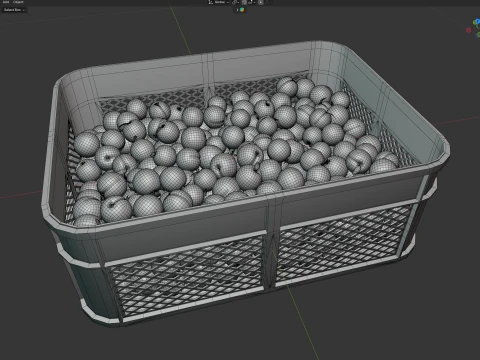480x360 pixels.
Task: Toggle proportional editing button
Action: pyautogui.click(x=260, y=2)
